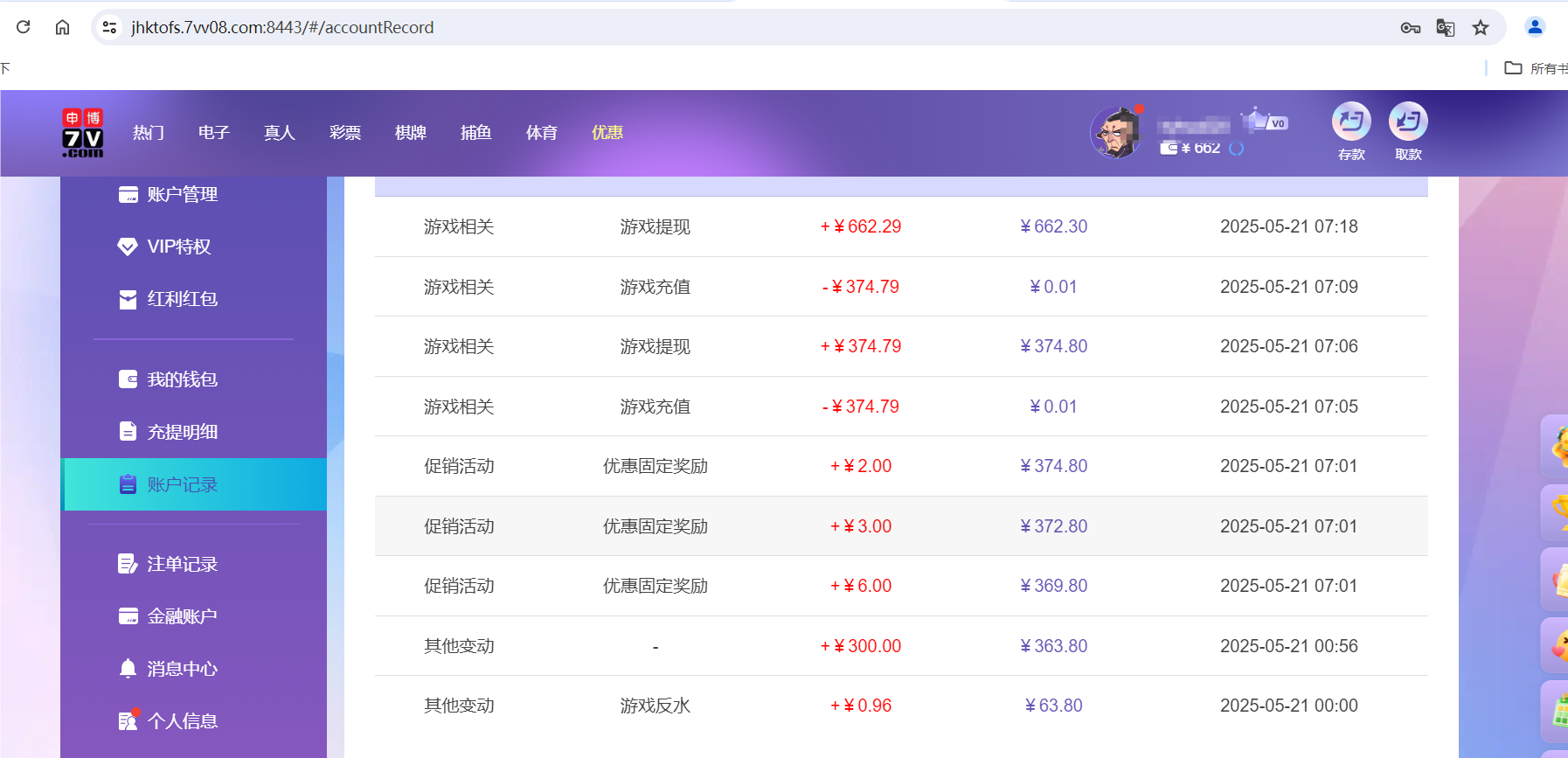Open the 体育 sports category
The image size is (1568, 758).
541,133
